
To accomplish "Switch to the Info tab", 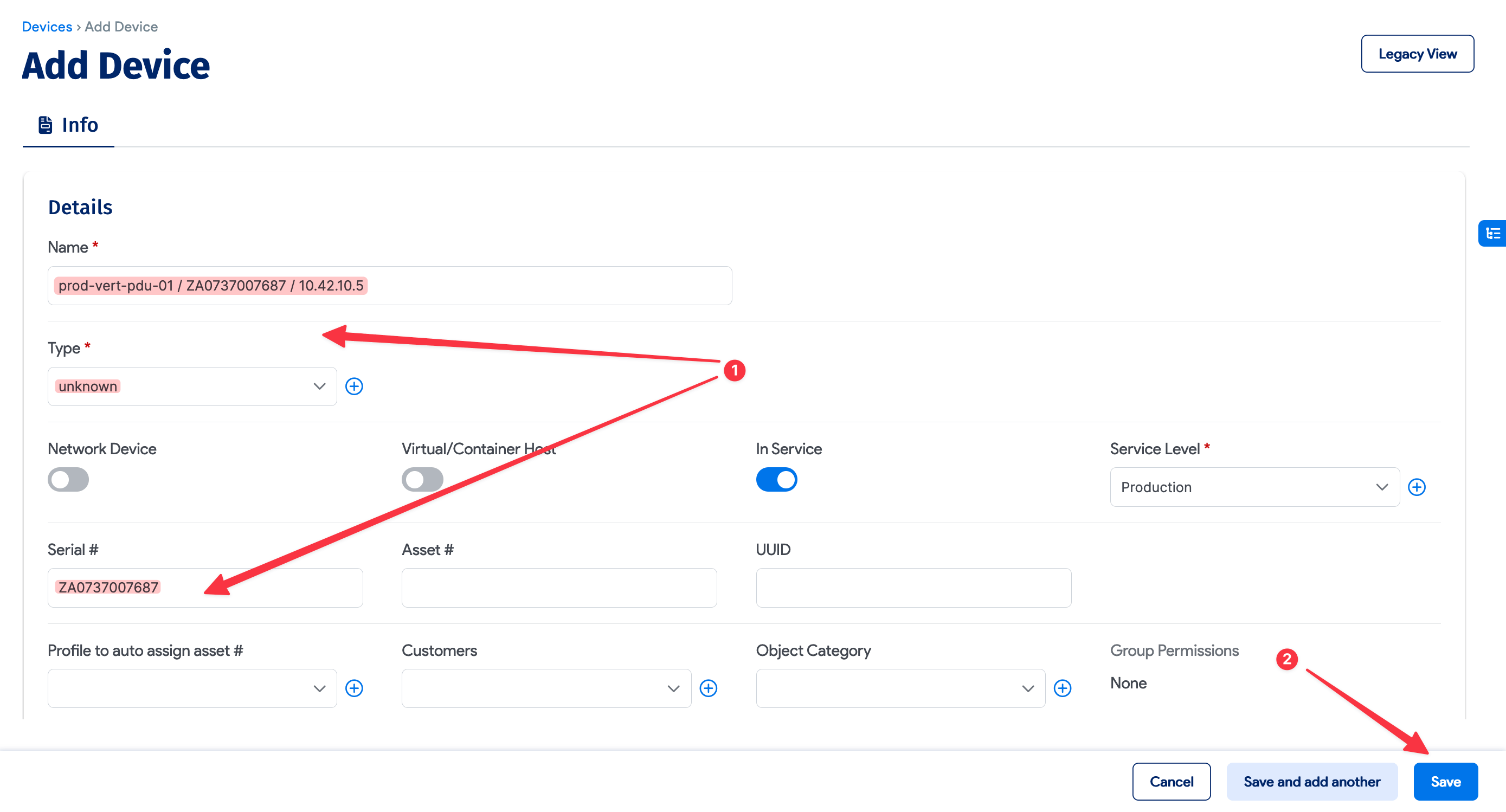I will pos(80,124).
